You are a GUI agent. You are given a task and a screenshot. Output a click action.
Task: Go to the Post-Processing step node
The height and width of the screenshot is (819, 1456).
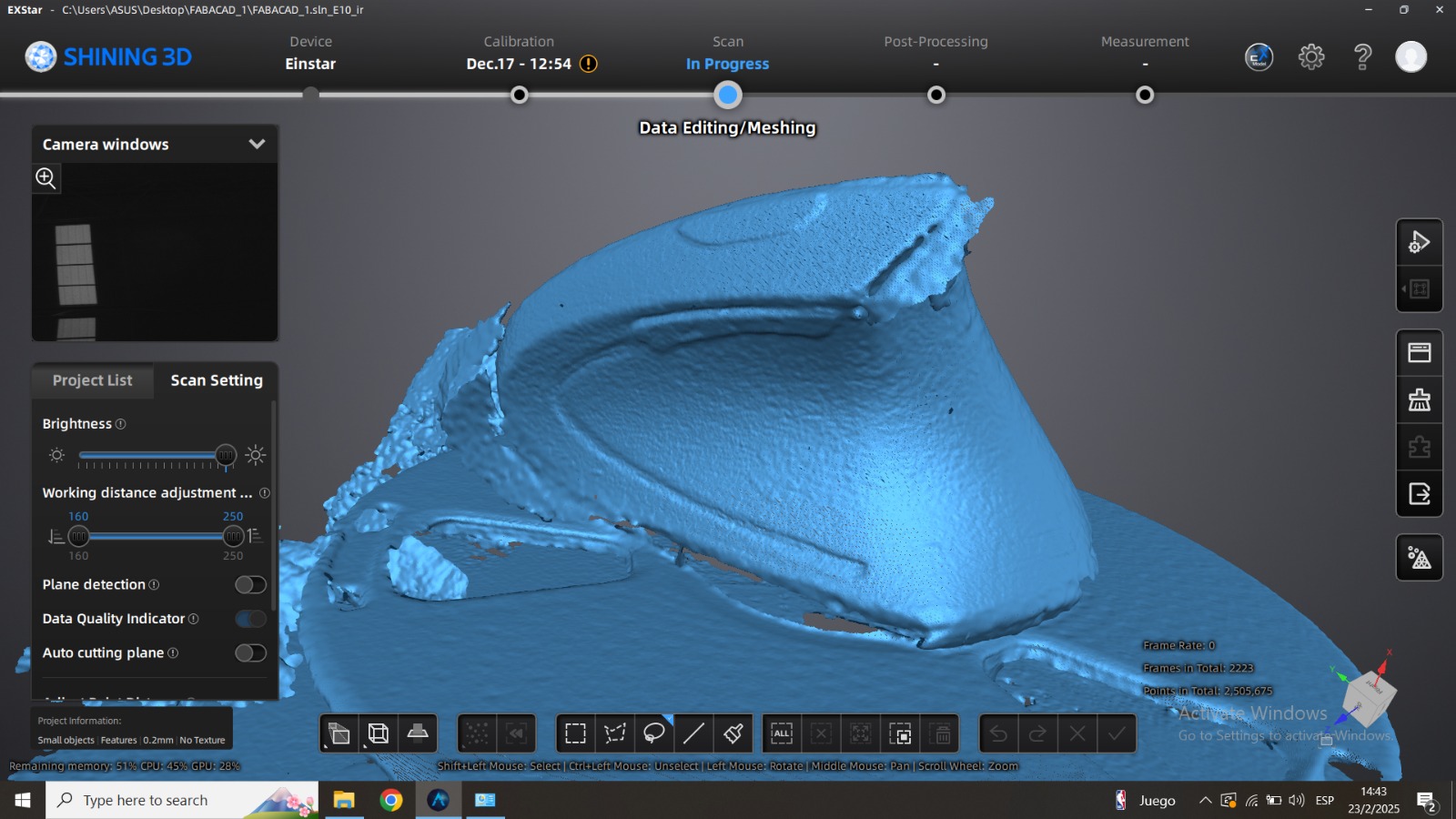point(935,95)
